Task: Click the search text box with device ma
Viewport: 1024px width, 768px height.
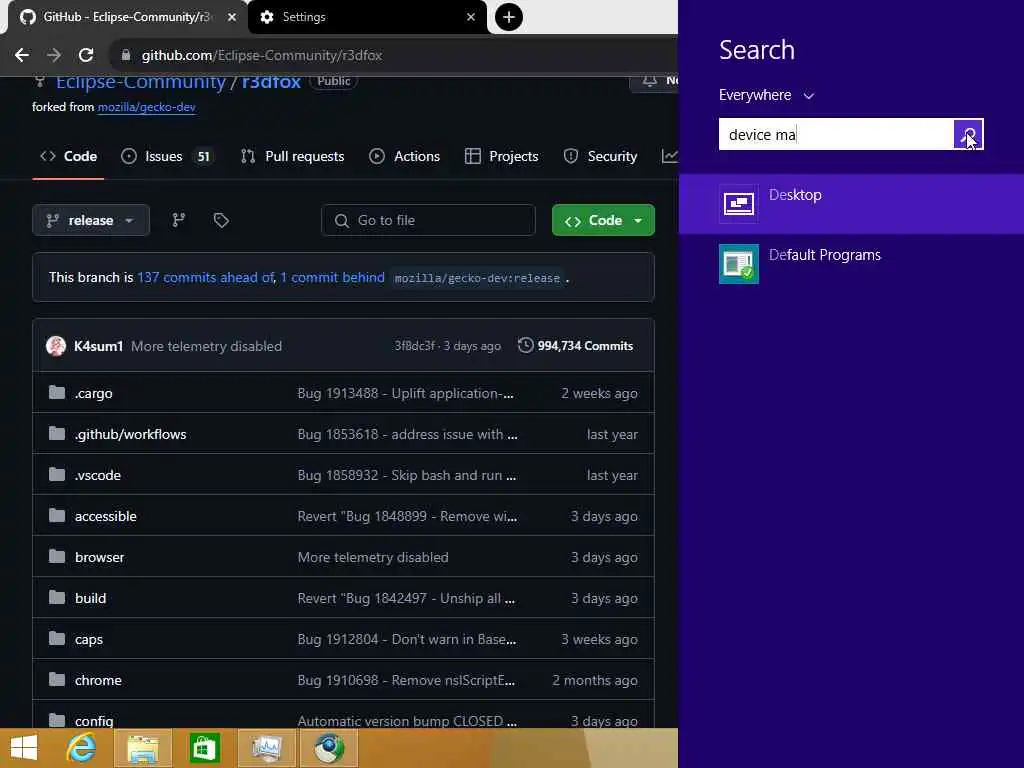Action: point(836,135)
